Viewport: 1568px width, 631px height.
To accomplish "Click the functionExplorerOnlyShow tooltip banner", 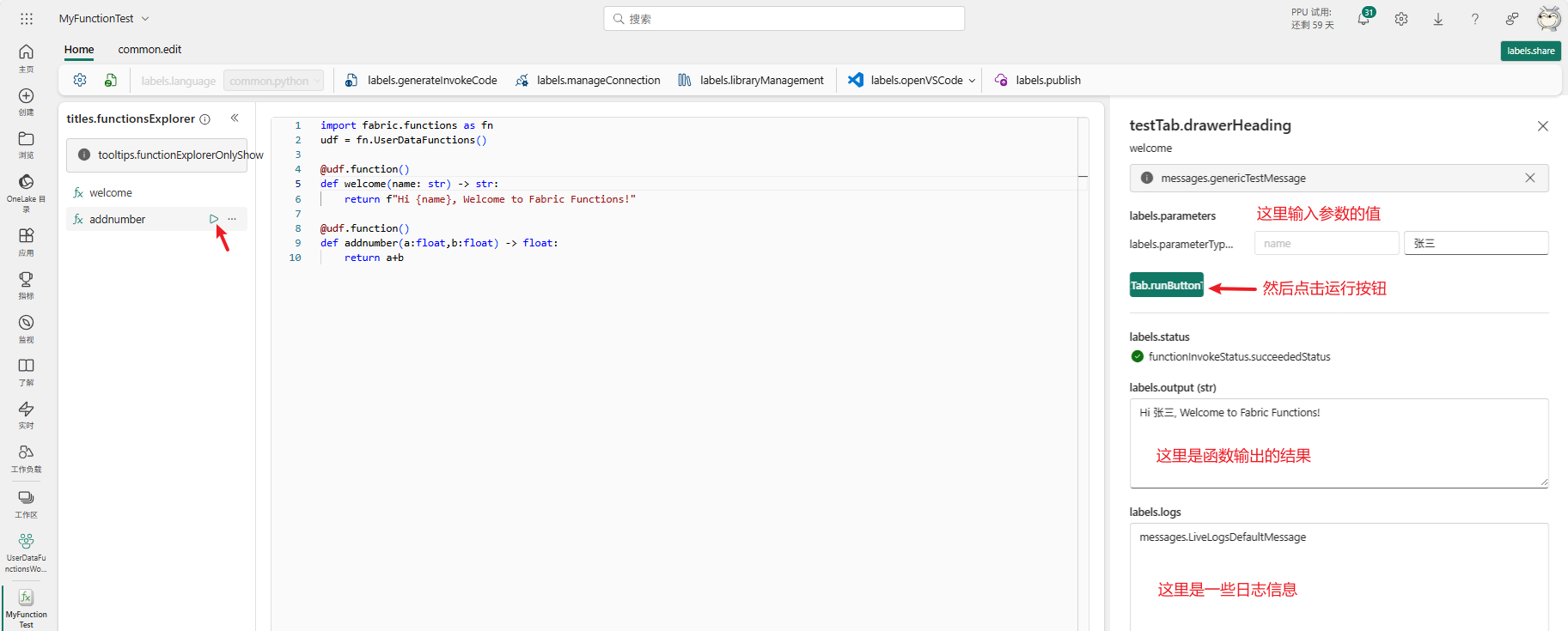I will pyautogui.click(x=156, y=155).
